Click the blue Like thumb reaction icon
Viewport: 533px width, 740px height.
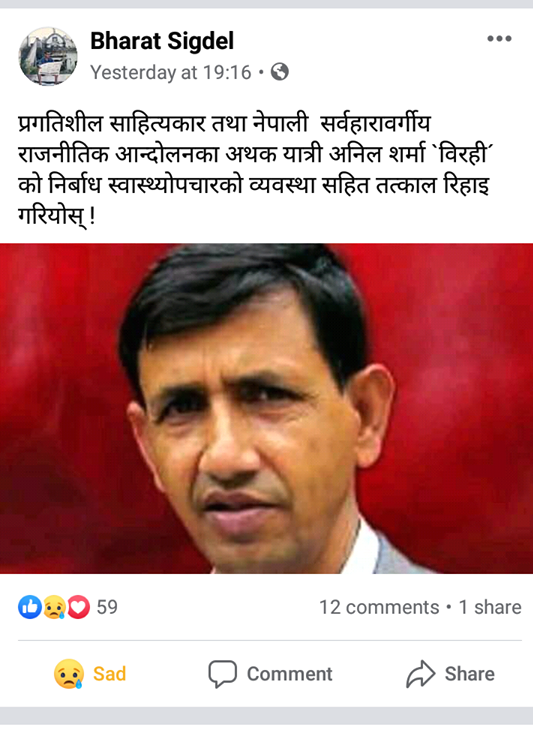(x=29, y=607)
